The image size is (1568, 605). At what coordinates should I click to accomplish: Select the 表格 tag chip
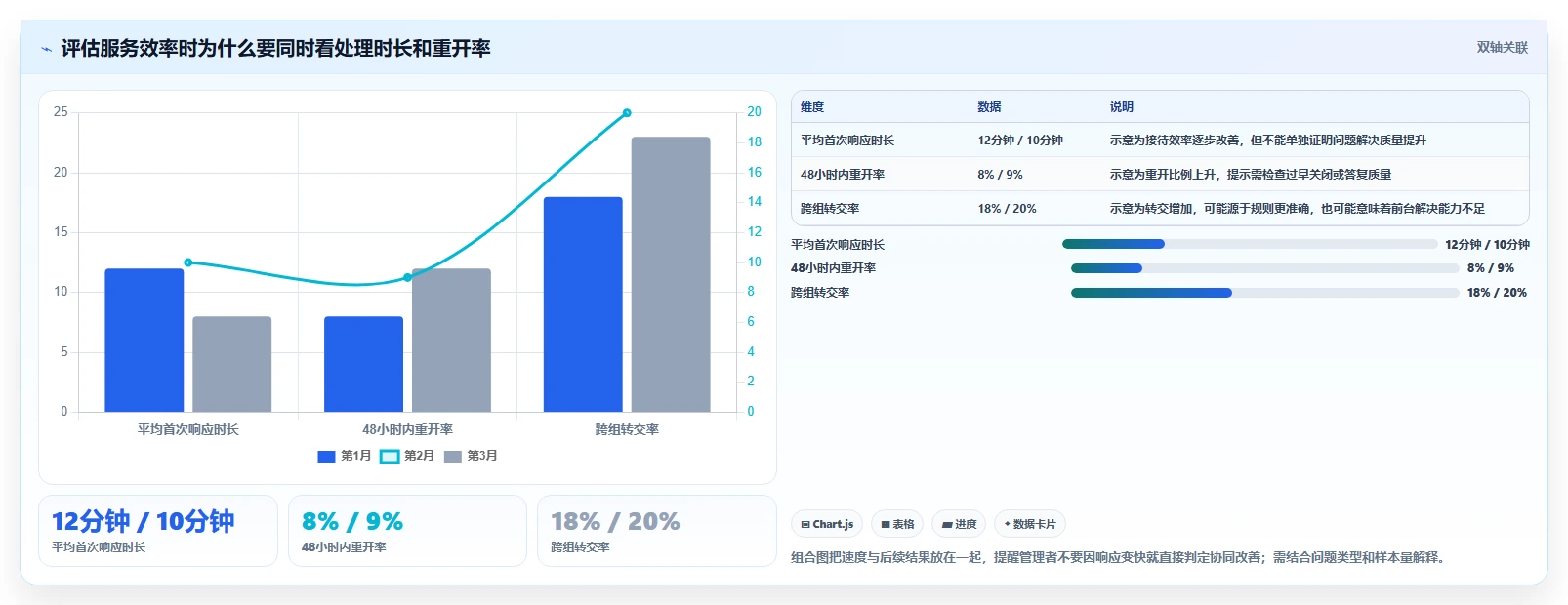coord(897,524)
